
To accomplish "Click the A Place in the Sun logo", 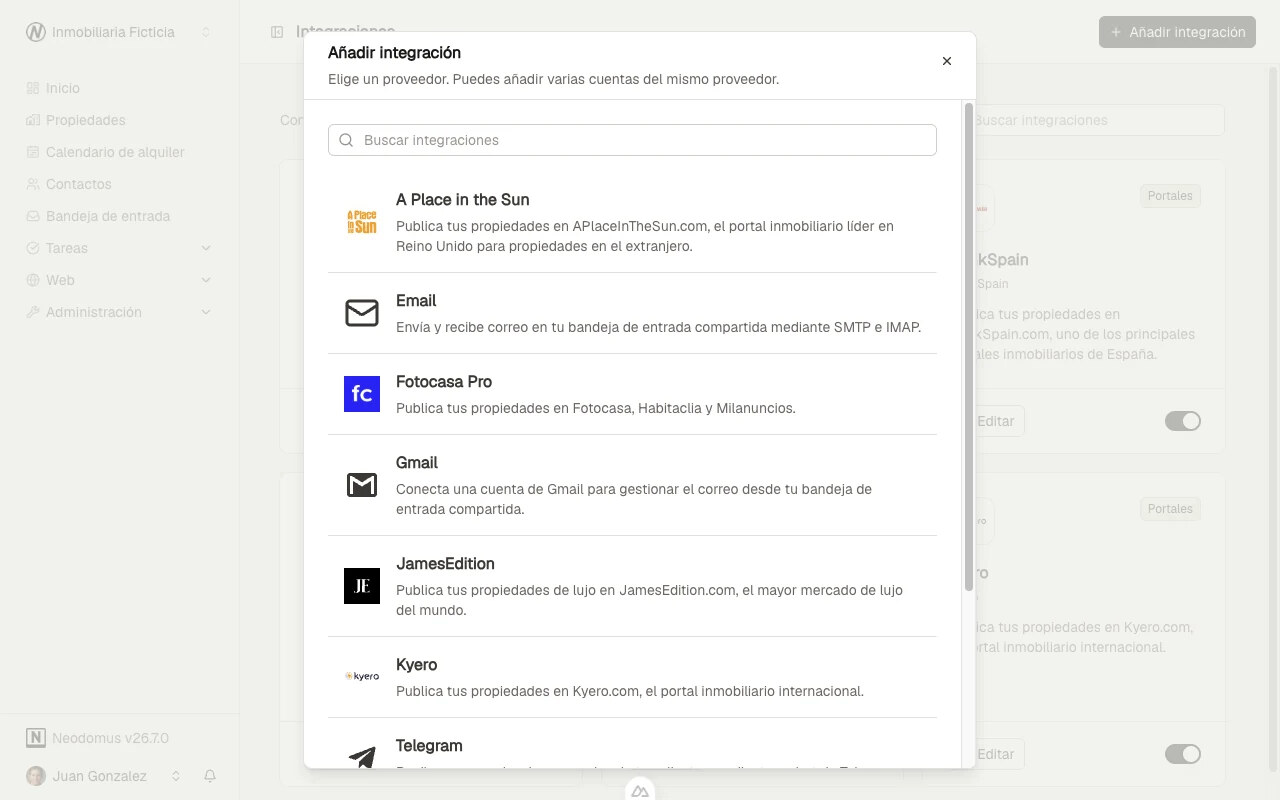I will [x=362, y=222].
